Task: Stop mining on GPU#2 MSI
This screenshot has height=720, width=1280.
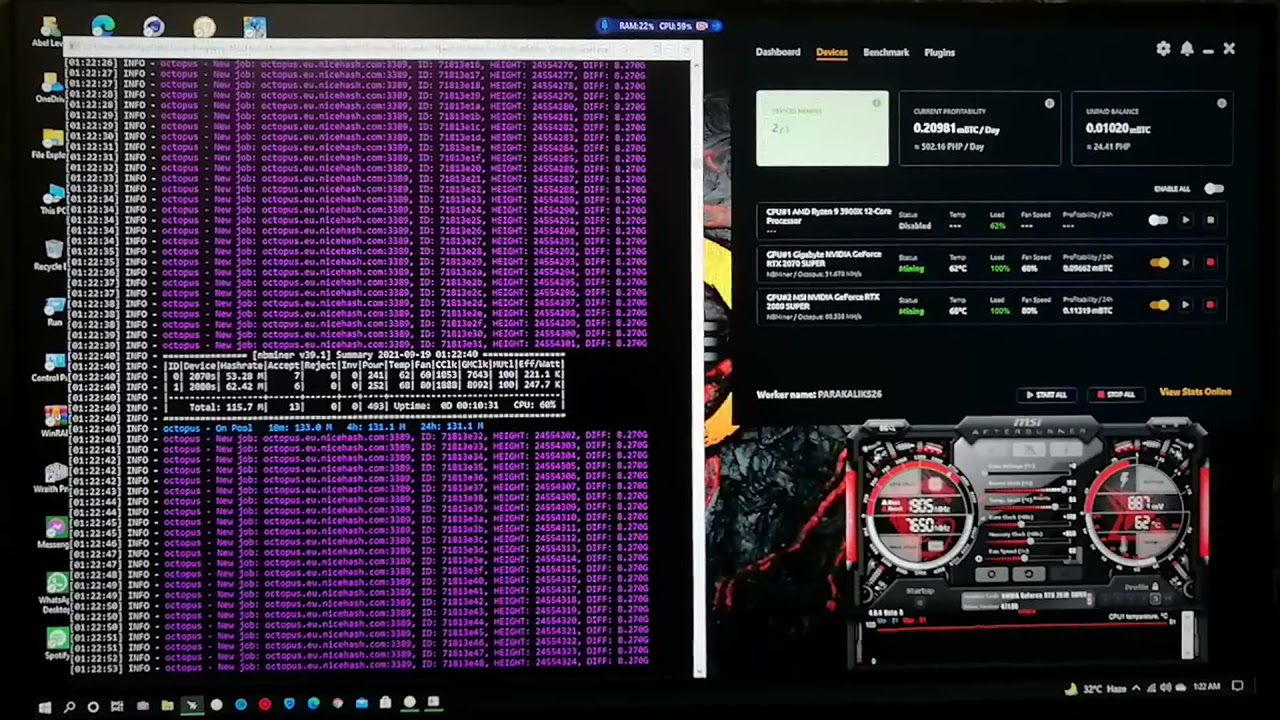Action: [x=1210, y=305]
